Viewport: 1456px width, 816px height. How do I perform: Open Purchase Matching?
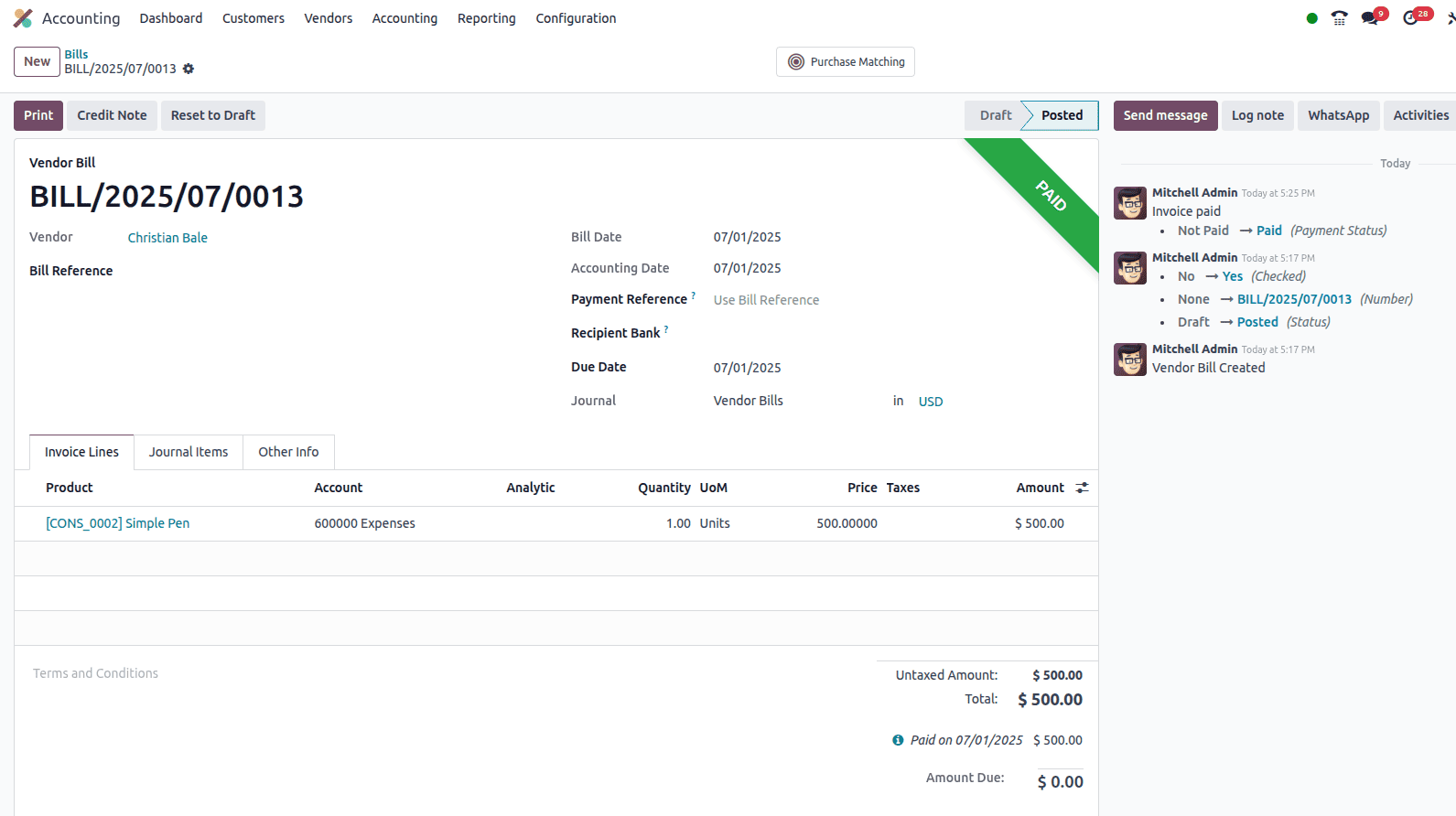click(846, 62)
